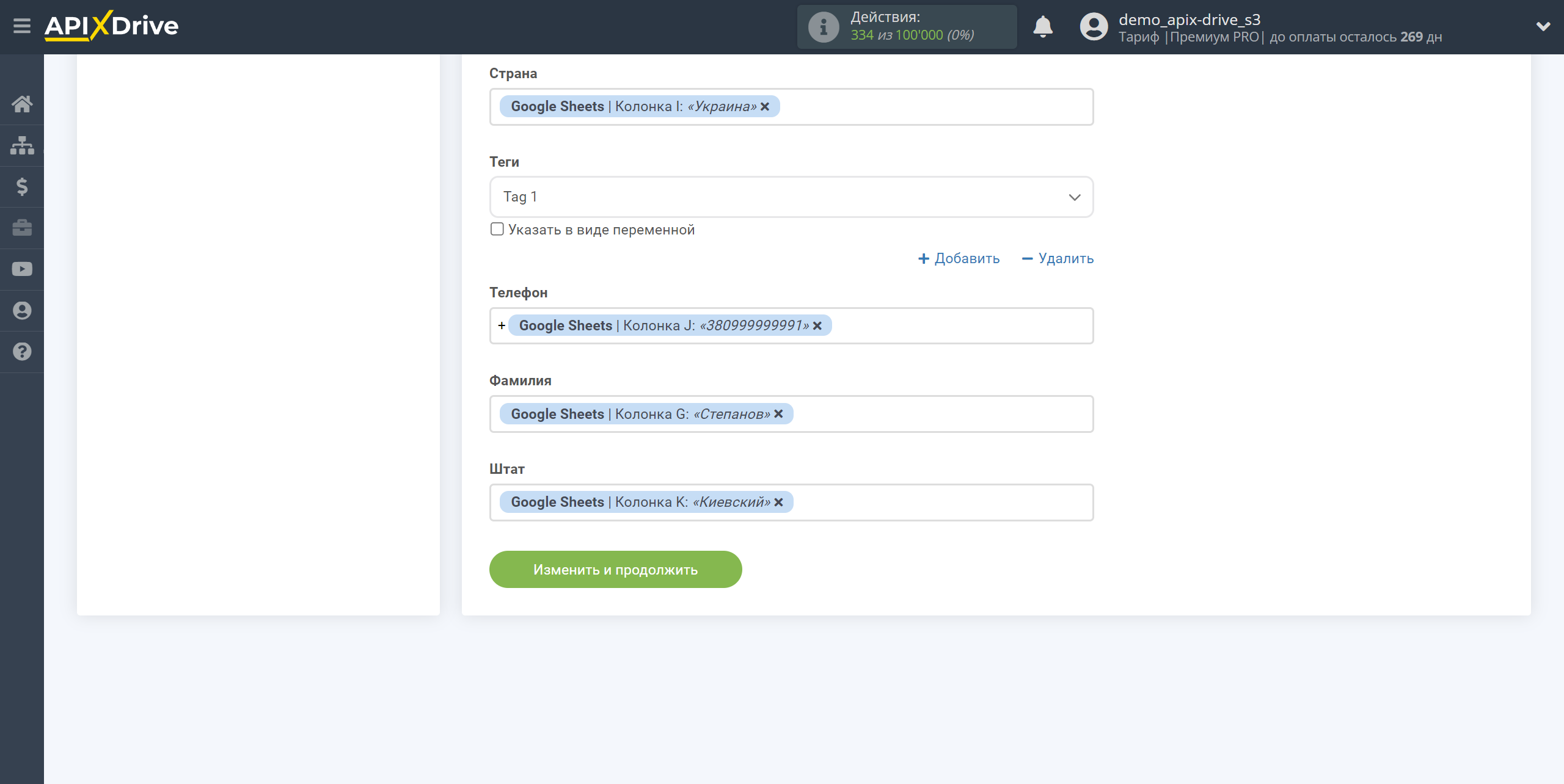
Task: Remove the «Киевский» variable tag
Action: (778, 502)
